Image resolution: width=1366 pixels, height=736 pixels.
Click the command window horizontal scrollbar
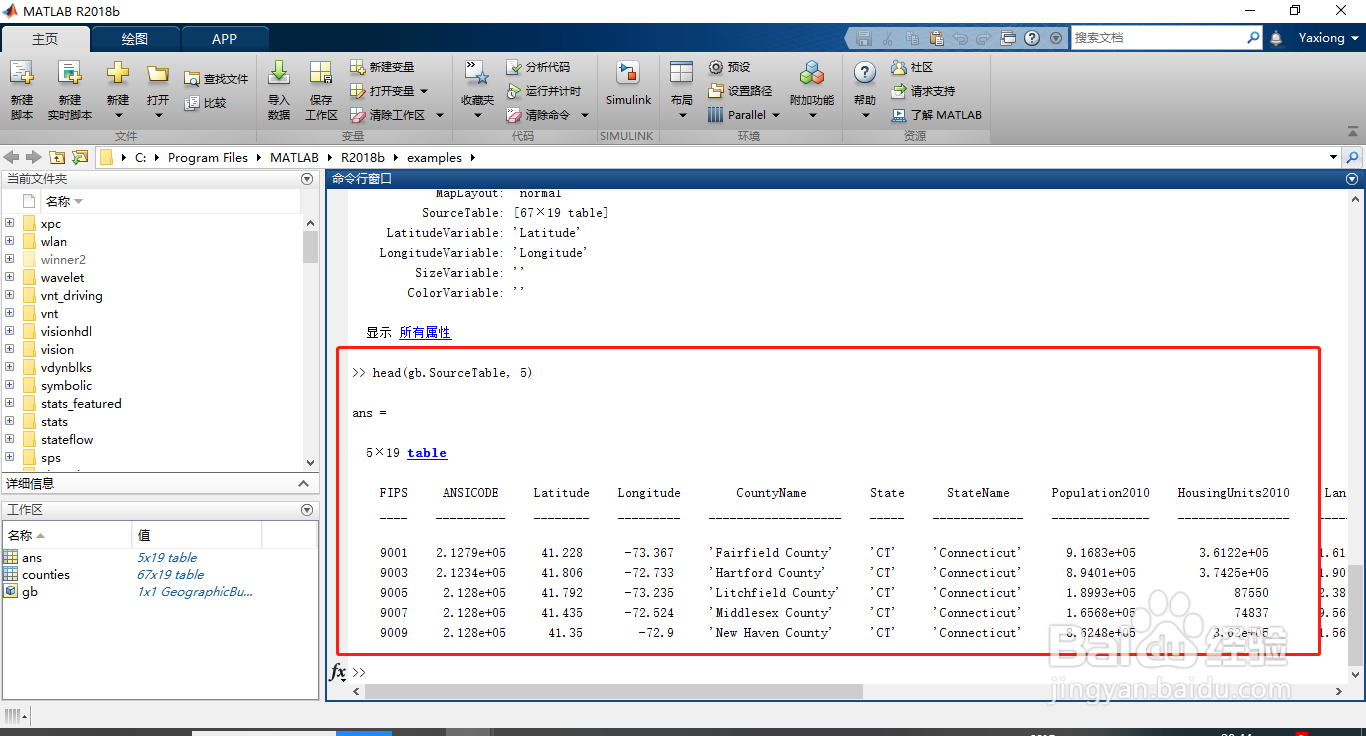614,691
